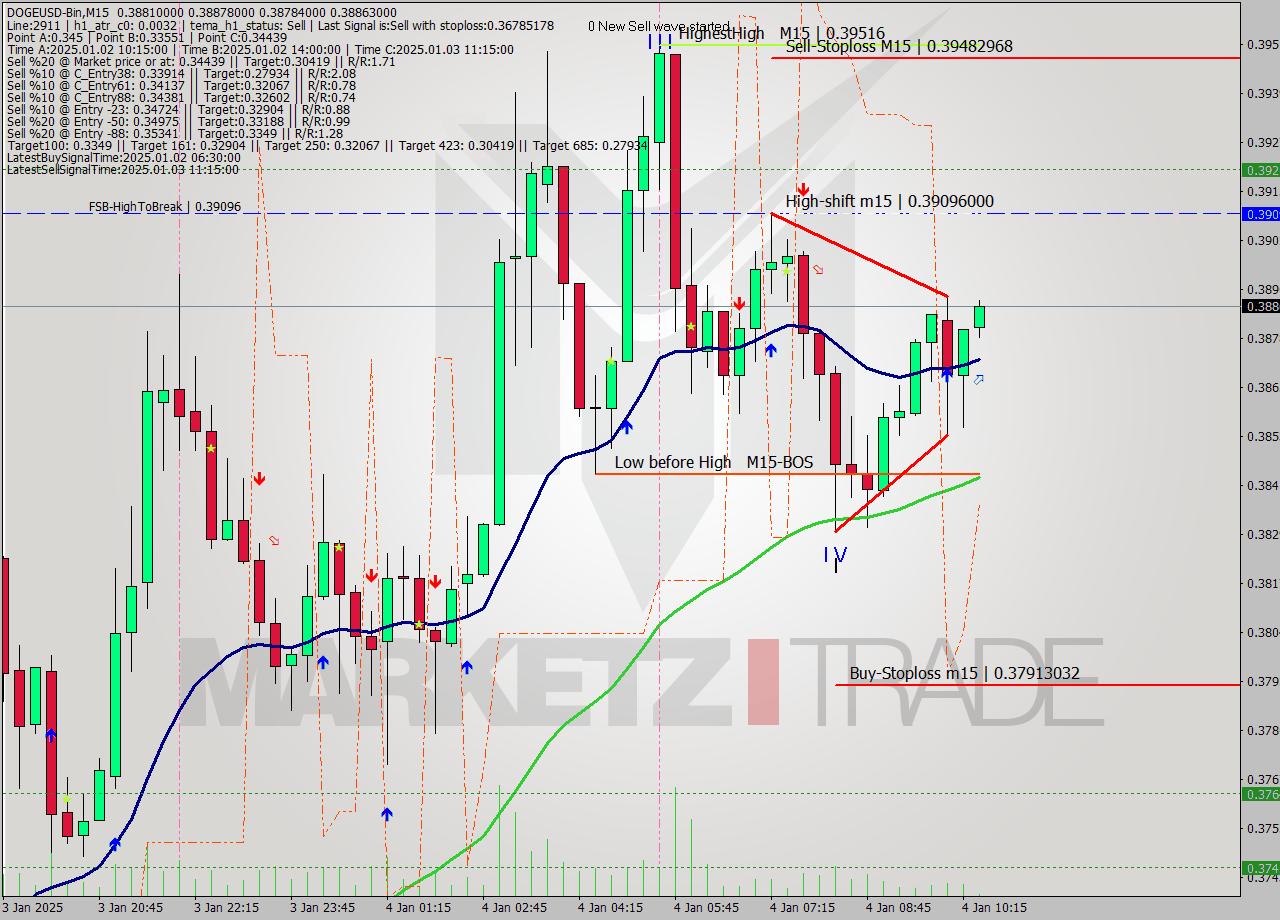Select the 'Time A:2025.01.02 10:15:00' line
Viewport: 1280px width, 920px height.
(260, 49)
